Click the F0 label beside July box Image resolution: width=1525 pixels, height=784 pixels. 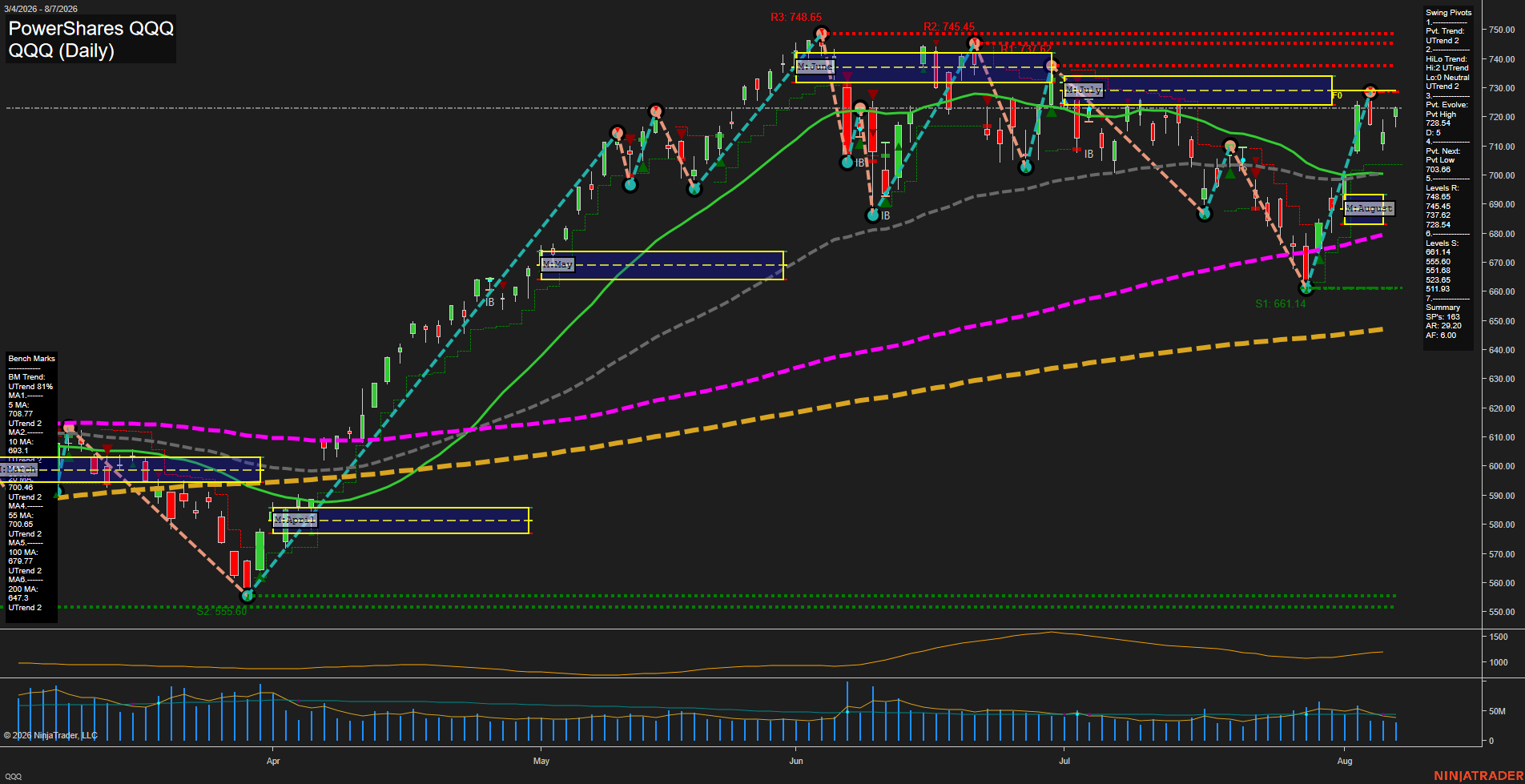pyautogui.click(x=1337, y=96)
